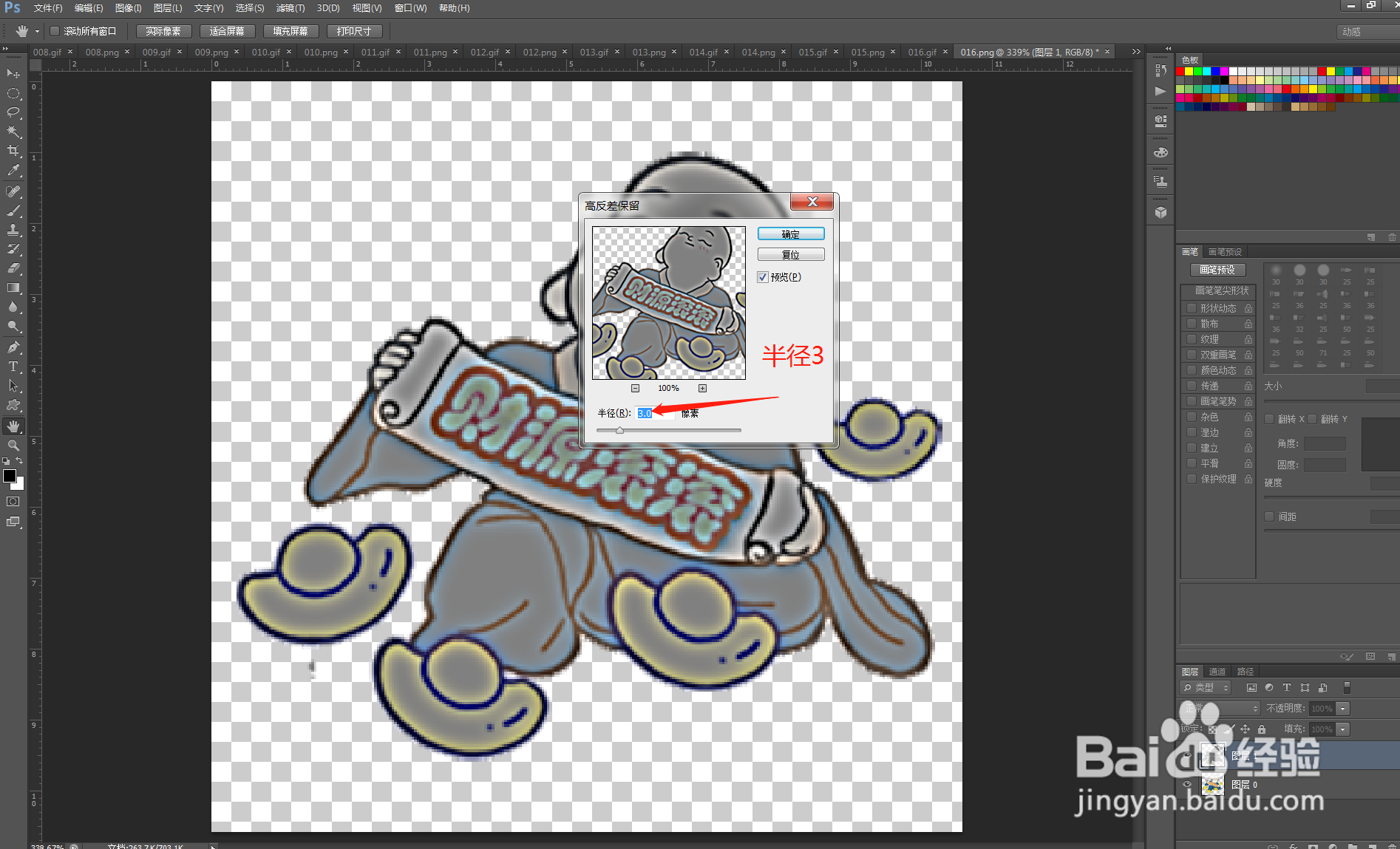The width and height of the screenshot is (1400, 849).
Task: Select the Brush tool
Action: (13, 211)
